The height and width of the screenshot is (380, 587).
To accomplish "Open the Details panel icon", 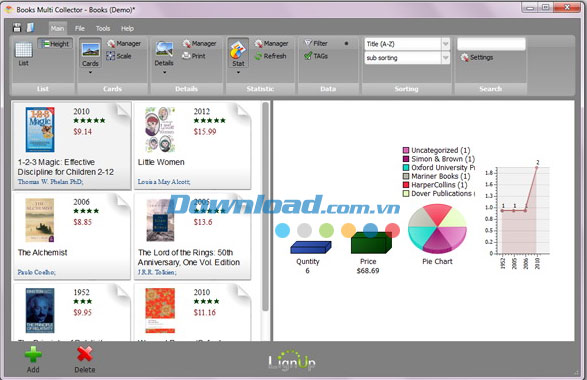I will click(x=164, y=50).
